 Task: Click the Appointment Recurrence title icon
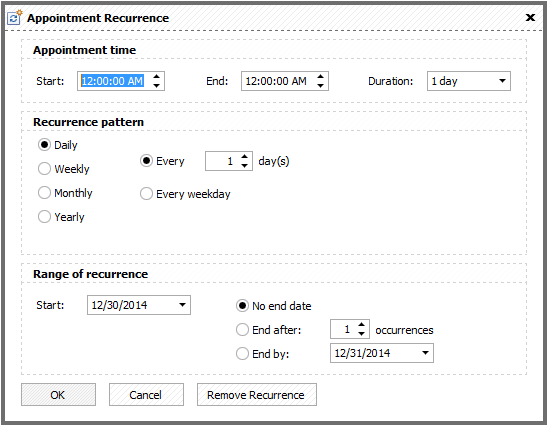[x=14, y=17]
